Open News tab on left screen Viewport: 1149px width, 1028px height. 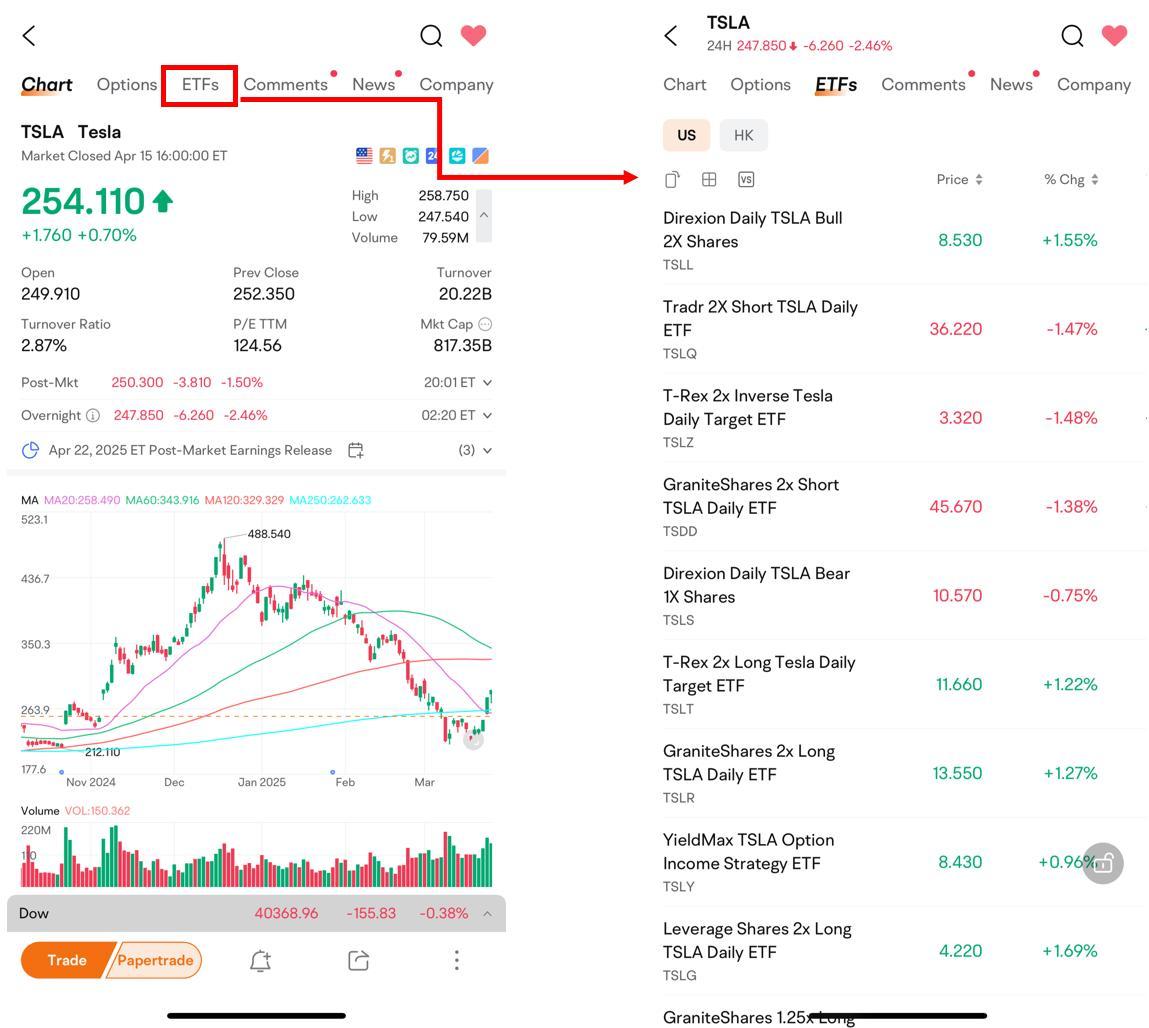coord(374,84)
